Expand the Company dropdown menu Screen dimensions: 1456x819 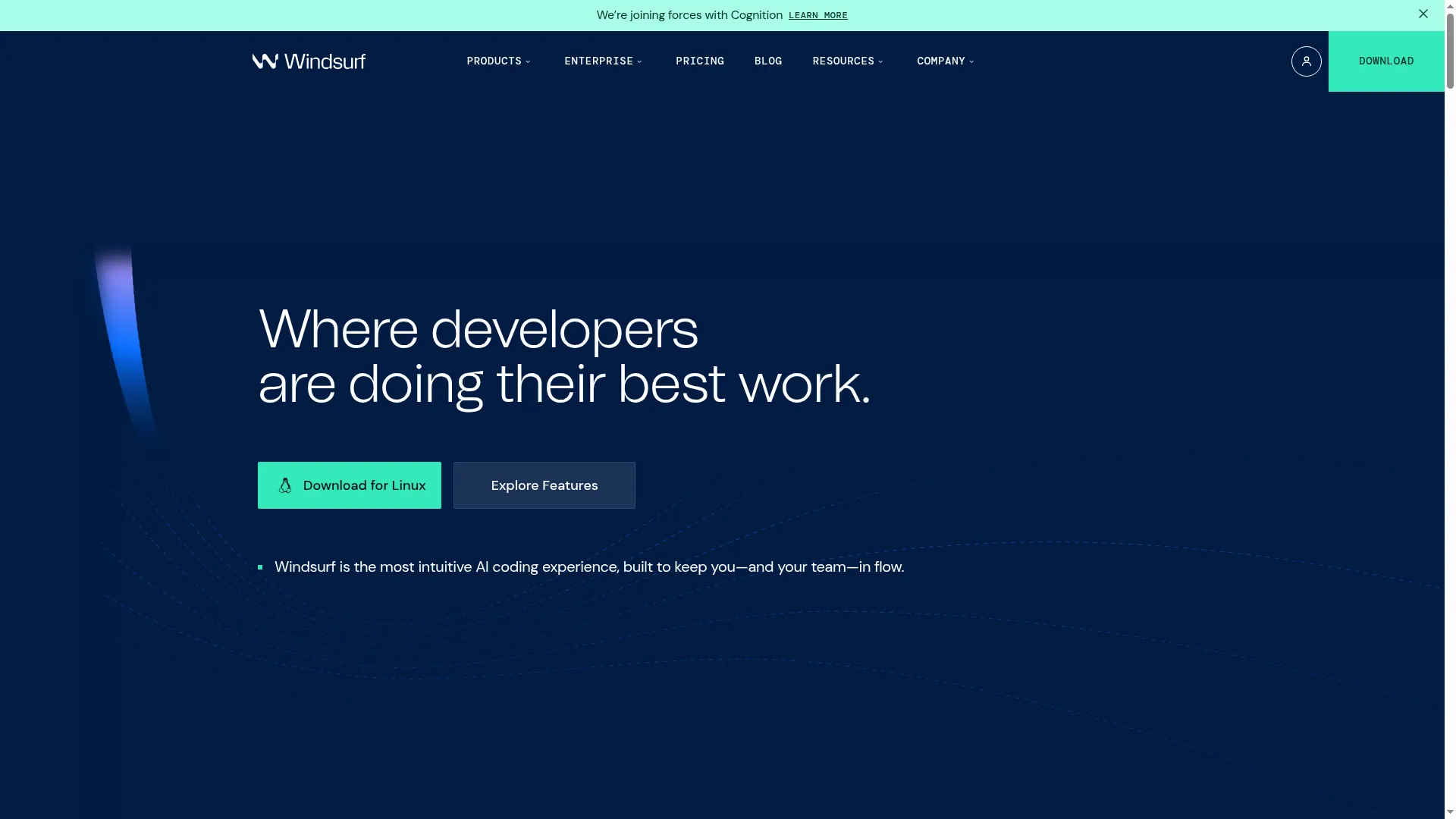pos(945,61)
